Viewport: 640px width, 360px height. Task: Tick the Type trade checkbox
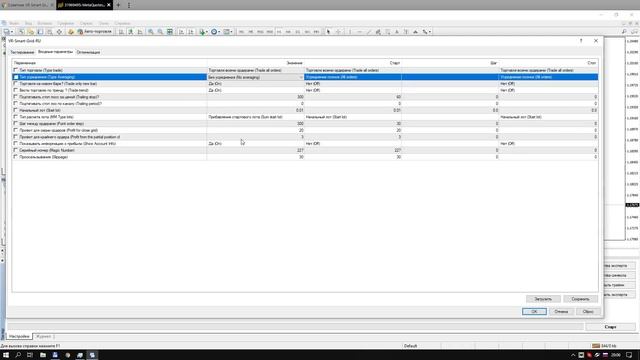(16, 70)
